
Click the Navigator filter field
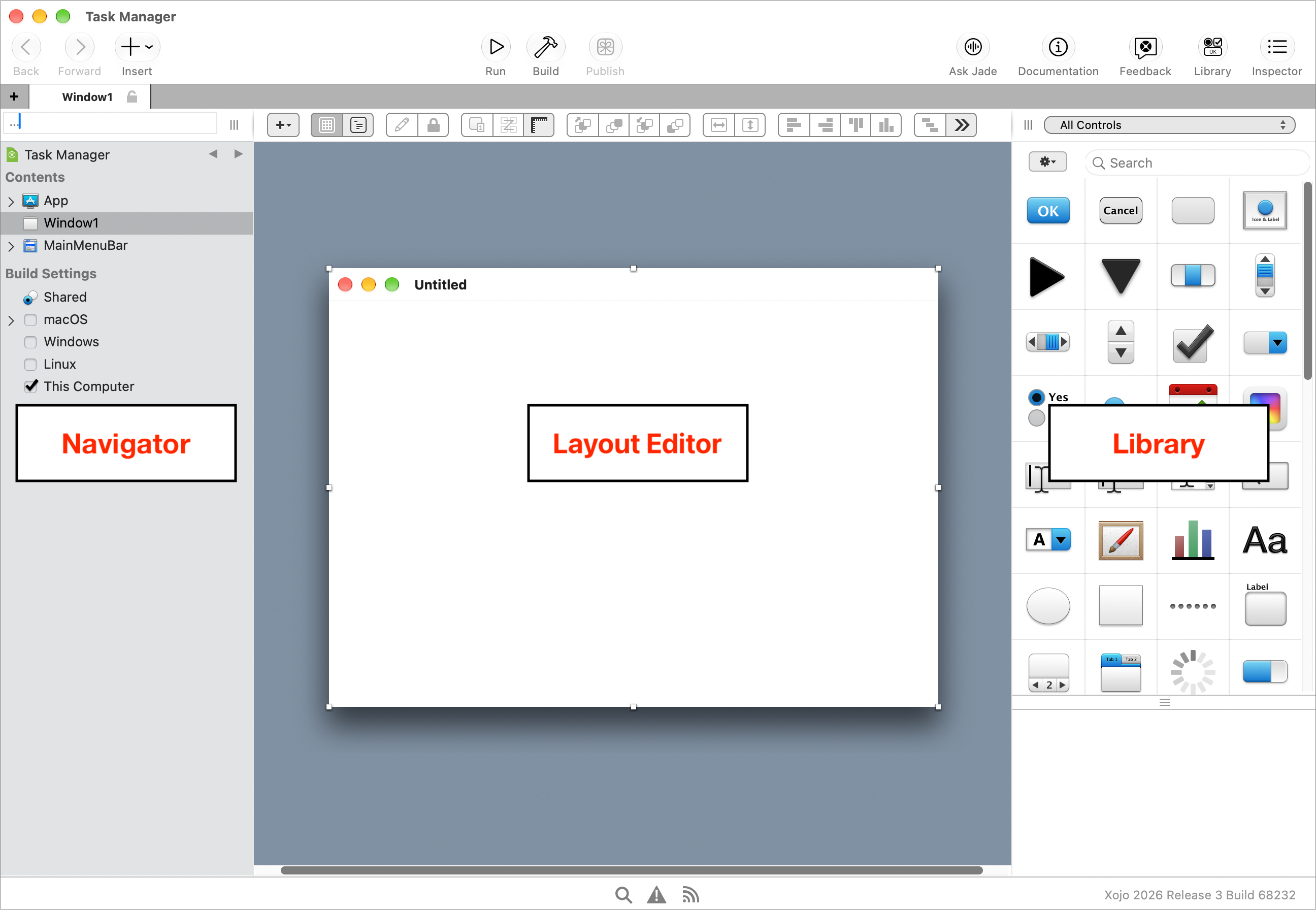(x=110, y=122)
